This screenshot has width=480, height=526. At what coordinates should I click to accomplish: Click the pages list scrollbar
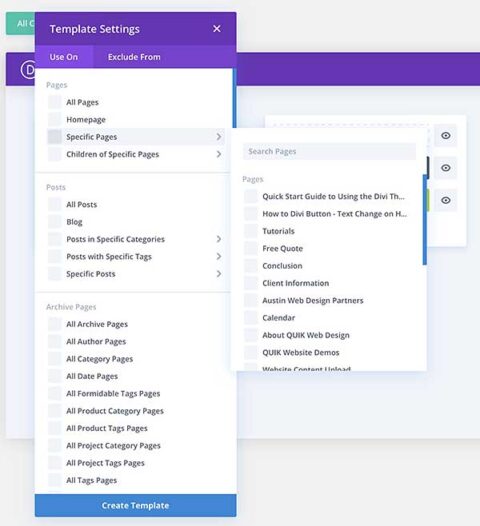[x=425, y=220]
